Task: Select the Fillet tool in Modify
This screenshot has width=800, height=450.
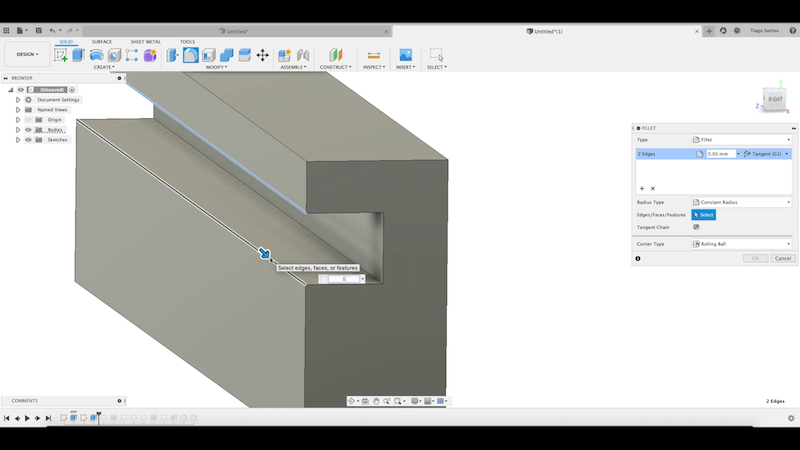Action: point(190,55)
